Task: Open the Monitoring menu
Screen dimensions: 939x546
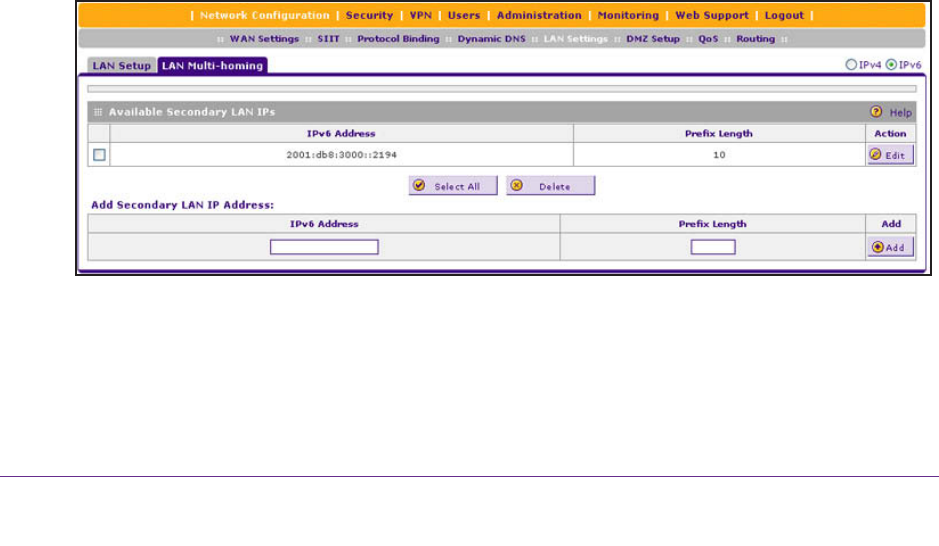Action: pyautogui.click(x=628, y=16)
